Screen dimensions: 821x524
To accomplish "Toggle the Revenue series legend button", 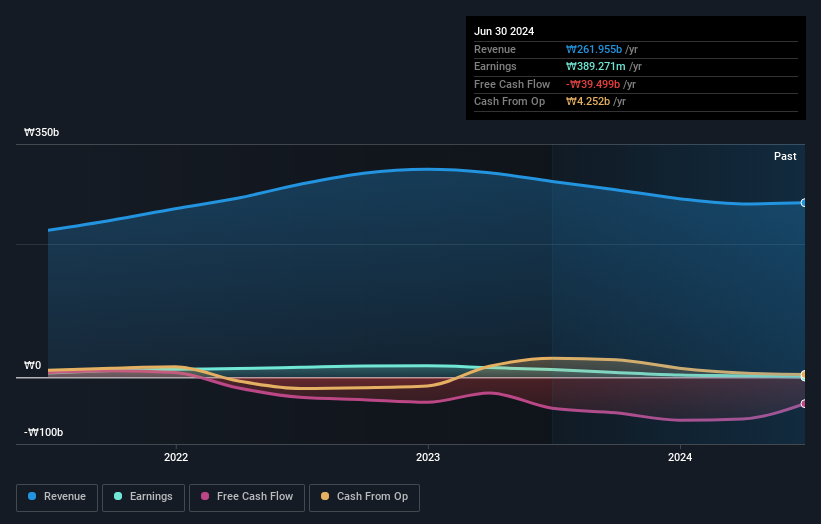I will 57,497.
